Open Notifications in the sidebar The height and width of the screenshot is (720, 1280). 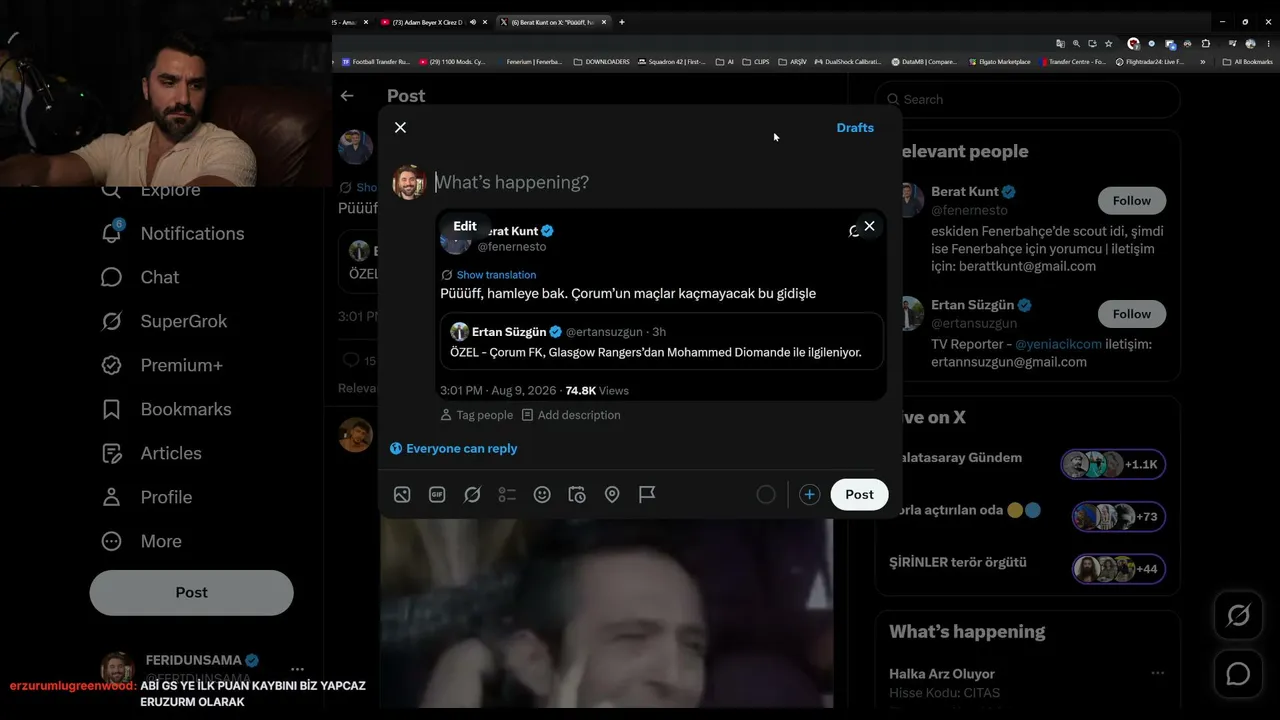coord(172,233)
